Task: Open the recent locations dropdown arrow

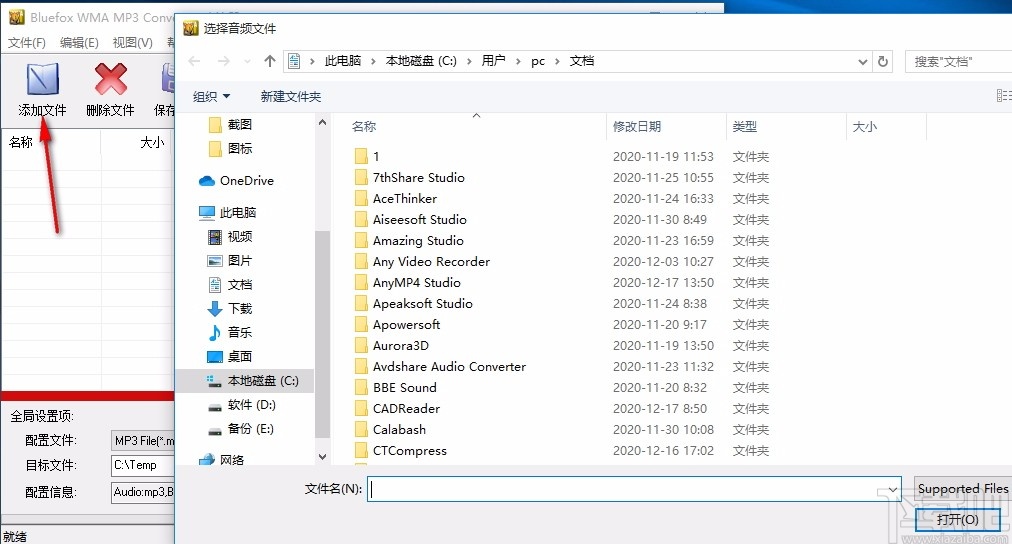Action: 247,61
